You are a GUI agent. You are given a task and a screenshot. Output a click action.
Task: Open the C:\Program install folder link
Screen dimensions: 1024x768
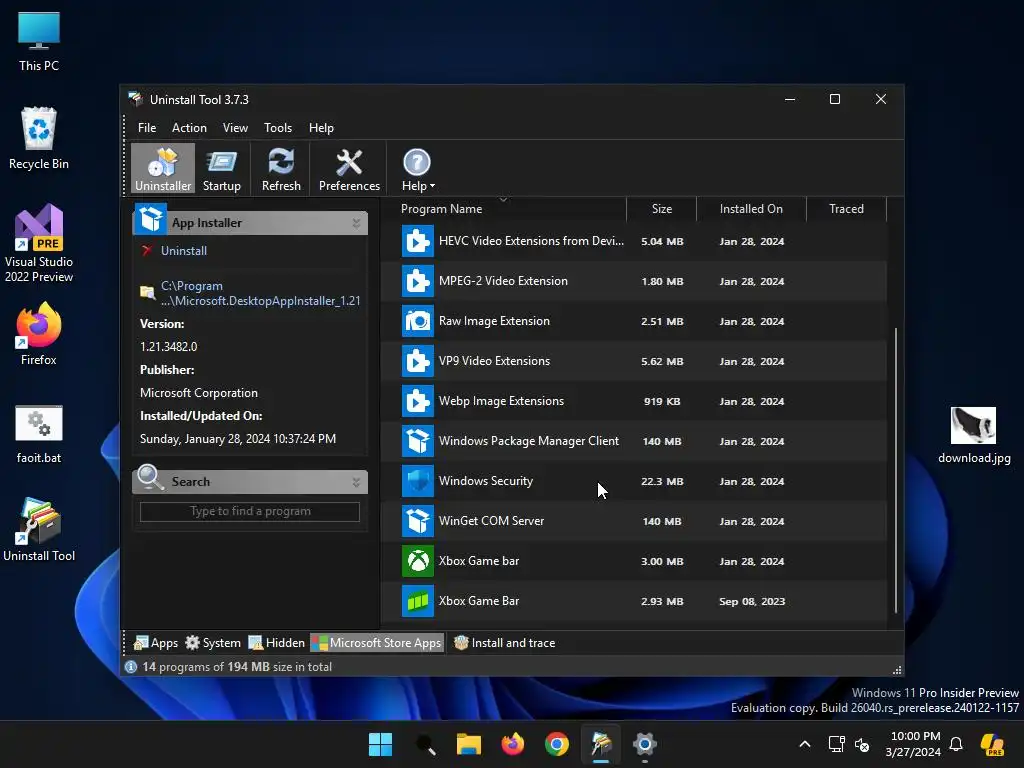(x=260, y=293)
